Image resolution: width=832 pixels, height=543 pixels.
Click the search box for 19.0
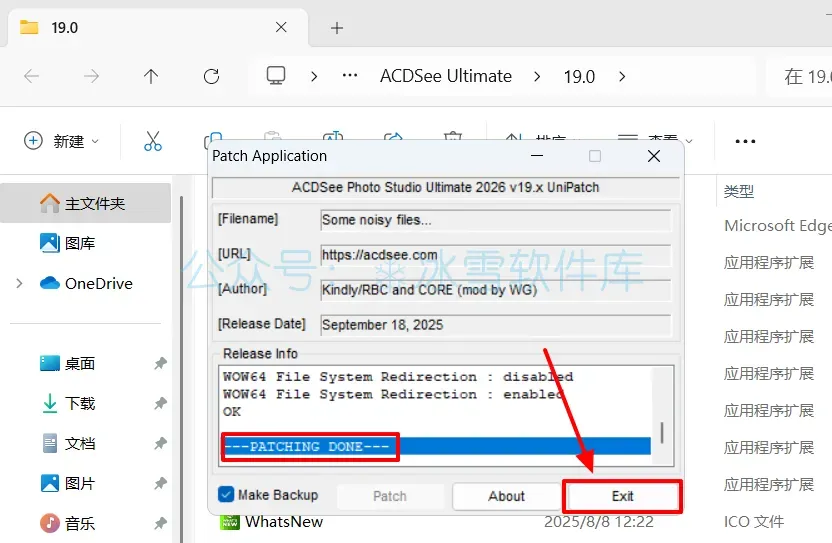799,76
